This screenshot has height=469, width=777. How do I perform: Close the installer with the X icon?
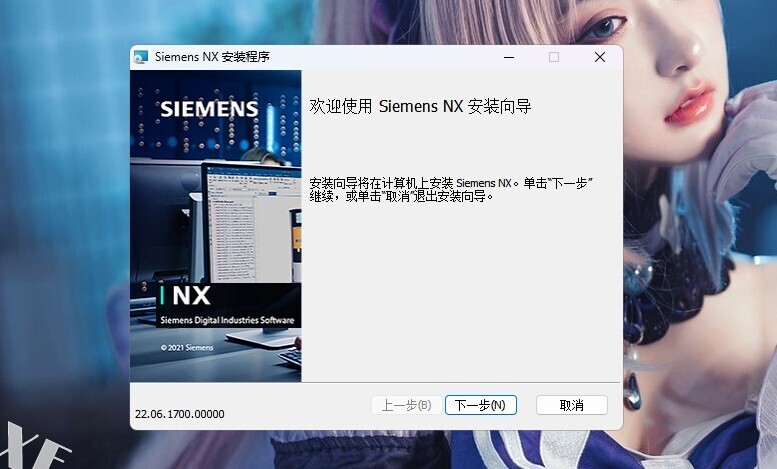click(600, 58)
